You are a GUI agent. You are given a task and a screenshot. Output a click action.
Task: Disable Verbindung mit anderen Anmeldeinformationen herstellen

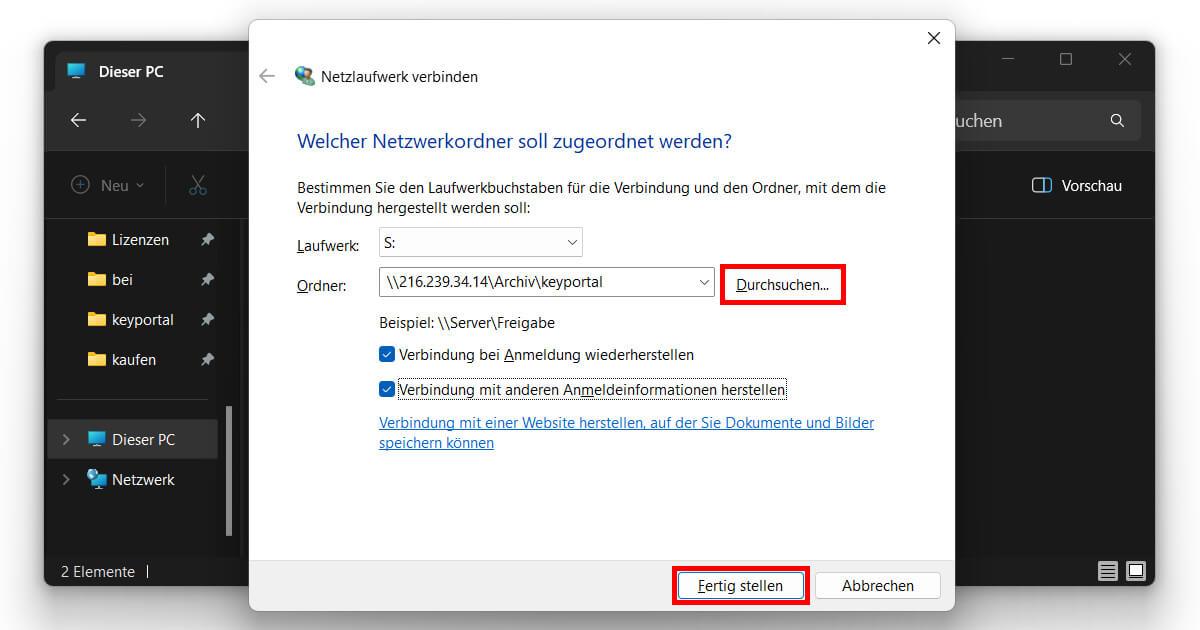(x=386, y=389)
